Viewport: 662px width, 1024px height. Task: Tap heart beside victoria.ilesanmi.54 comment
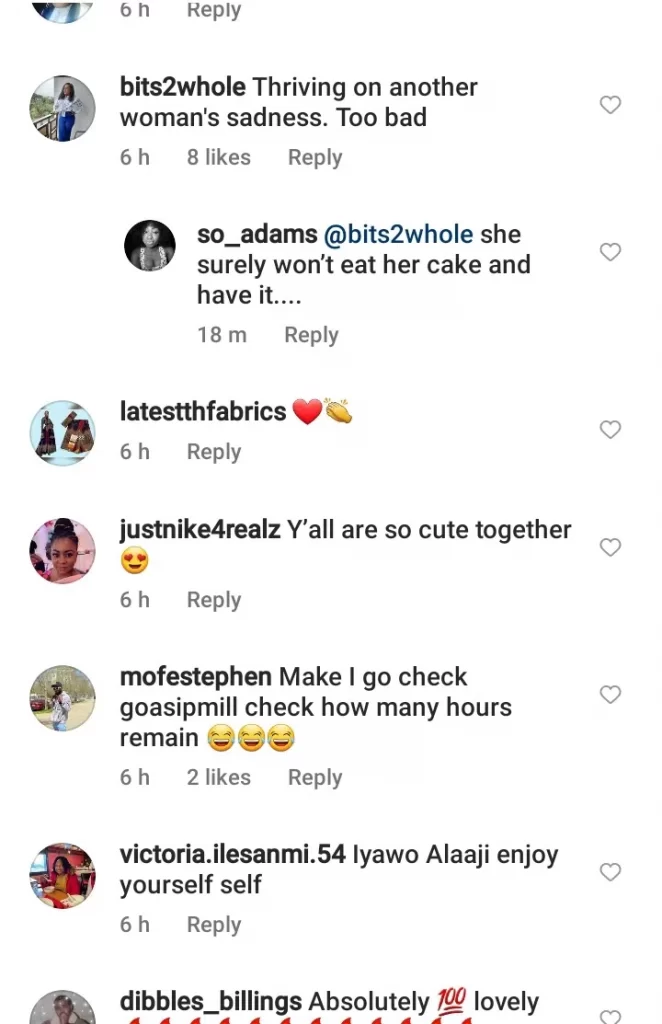click(610, 872)
